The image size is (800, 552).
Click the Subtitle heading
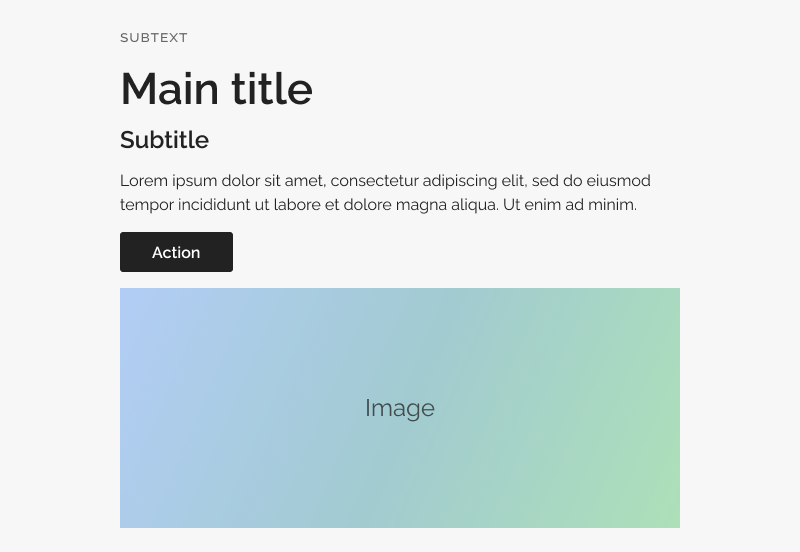[x=164, y=140]
